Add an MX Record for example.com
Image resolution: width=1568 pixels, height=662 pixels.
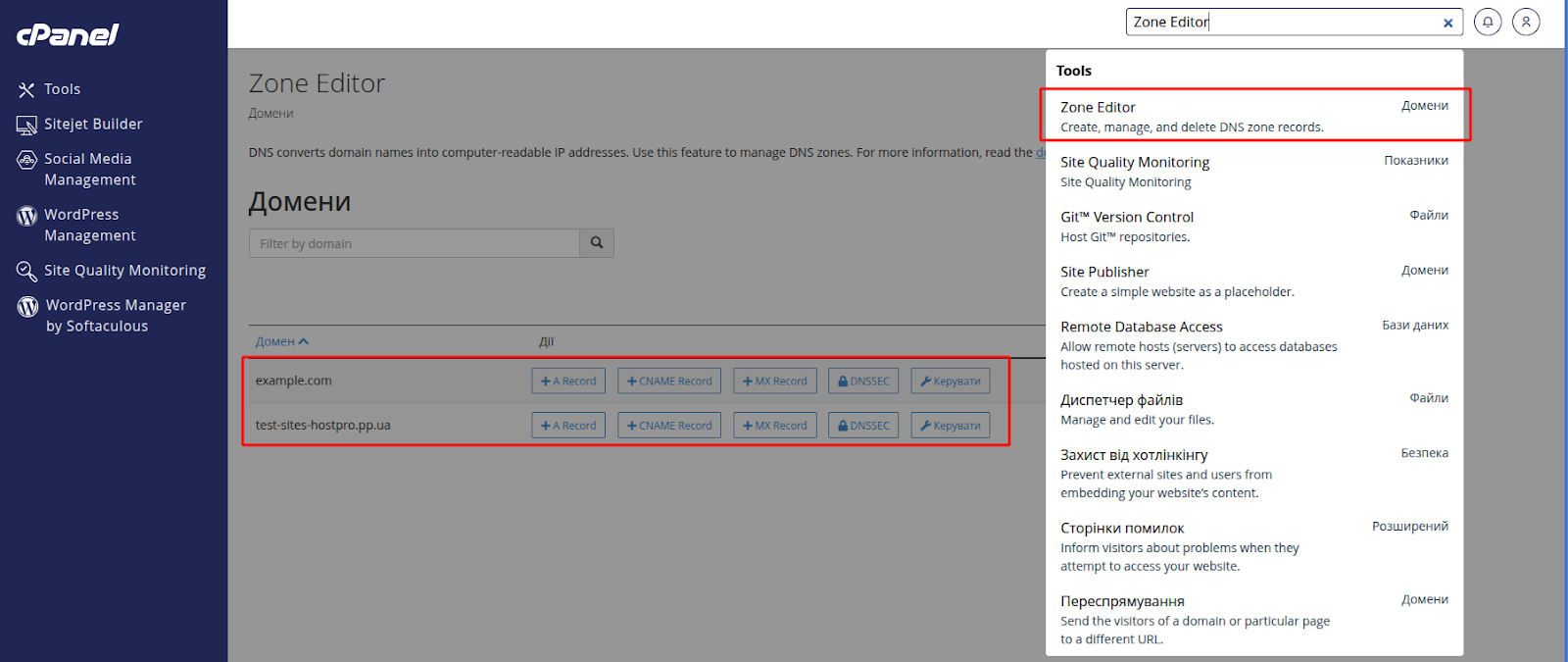click(x=775, y=381)
